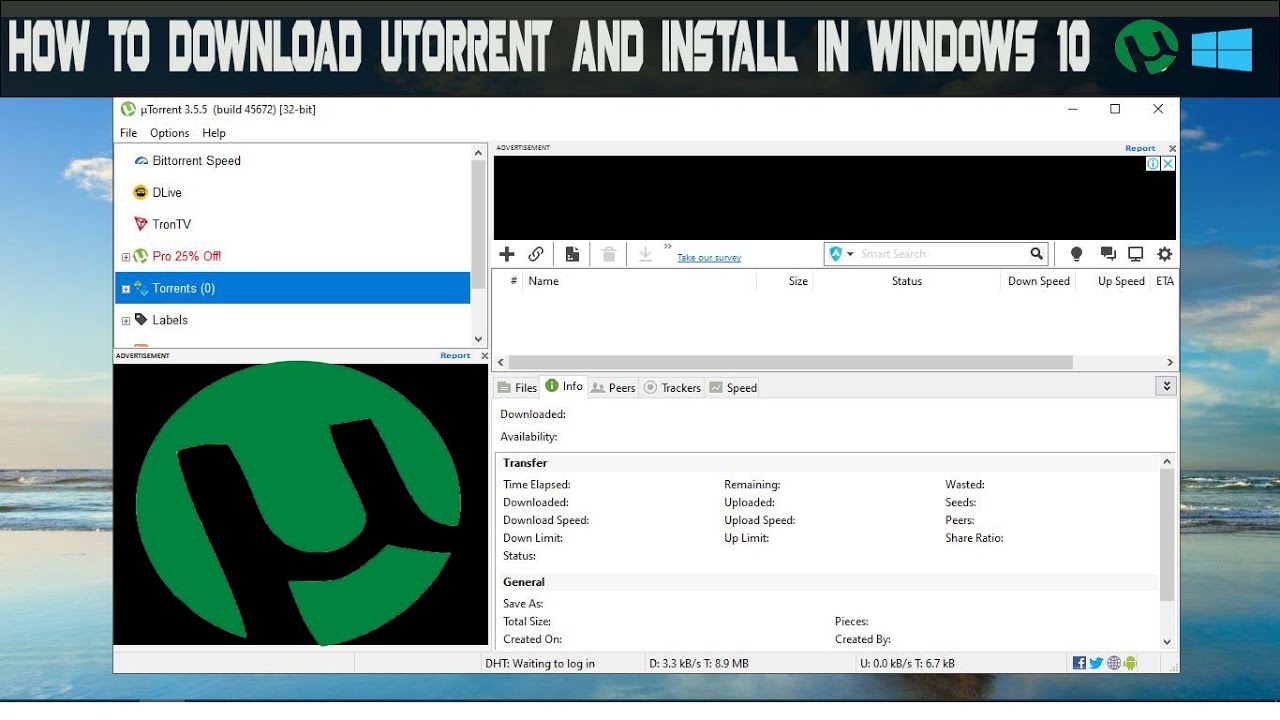Click the # column header
Screen dimensions: 1280x720
pos(514,281)
